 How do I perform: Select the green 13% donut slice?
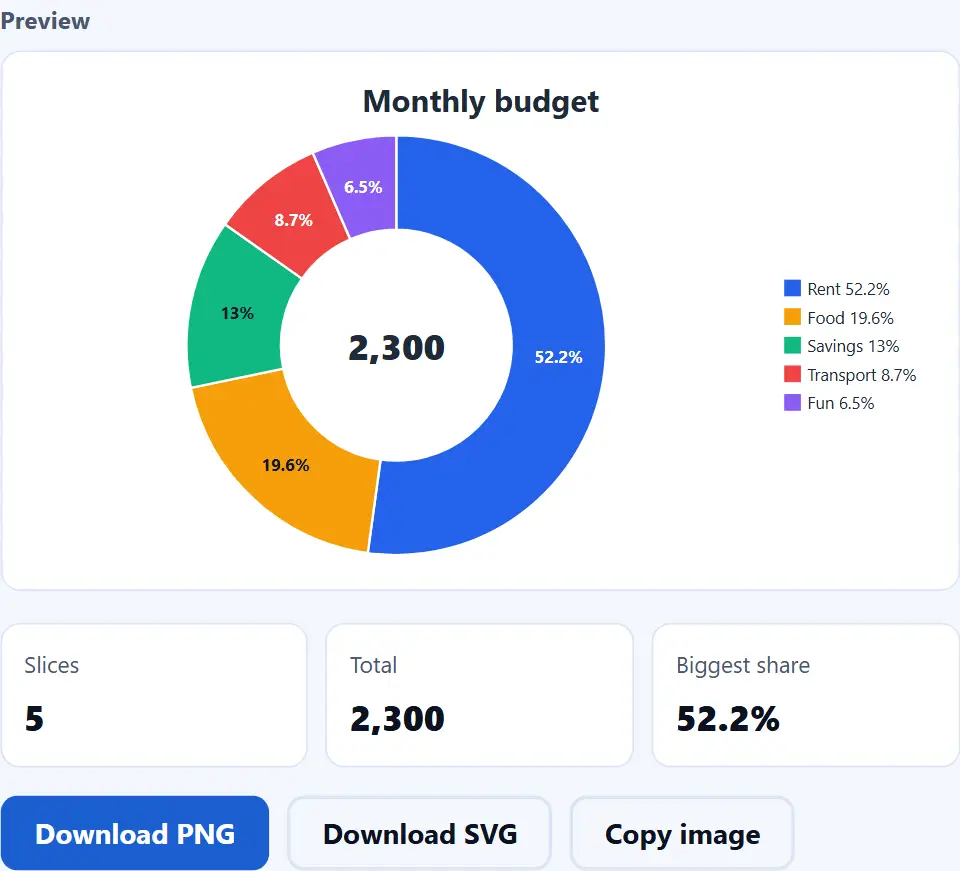pyautogui.click(x=237, y=313)
